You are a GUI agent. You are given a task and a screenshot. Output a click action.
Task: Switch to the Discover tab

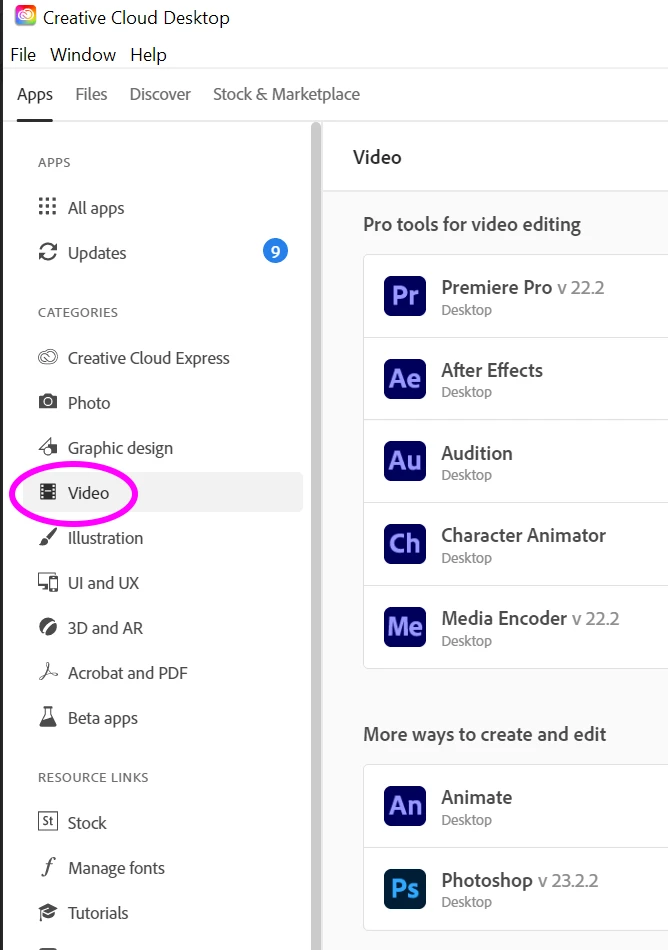[x=160, y=95]
